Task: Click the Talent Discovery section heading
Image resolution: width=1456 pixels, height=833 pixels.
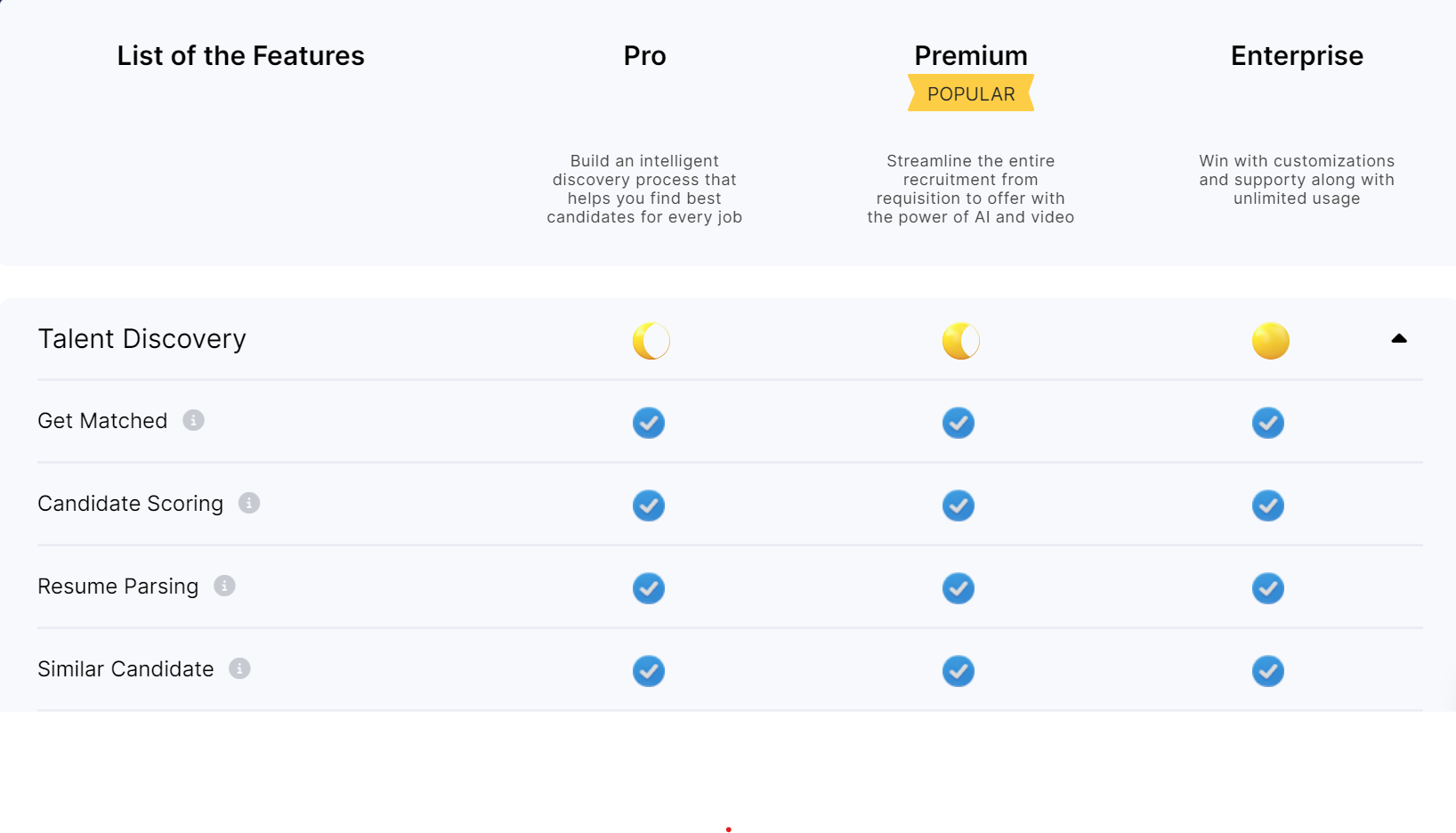Action: tap(142, 339)
